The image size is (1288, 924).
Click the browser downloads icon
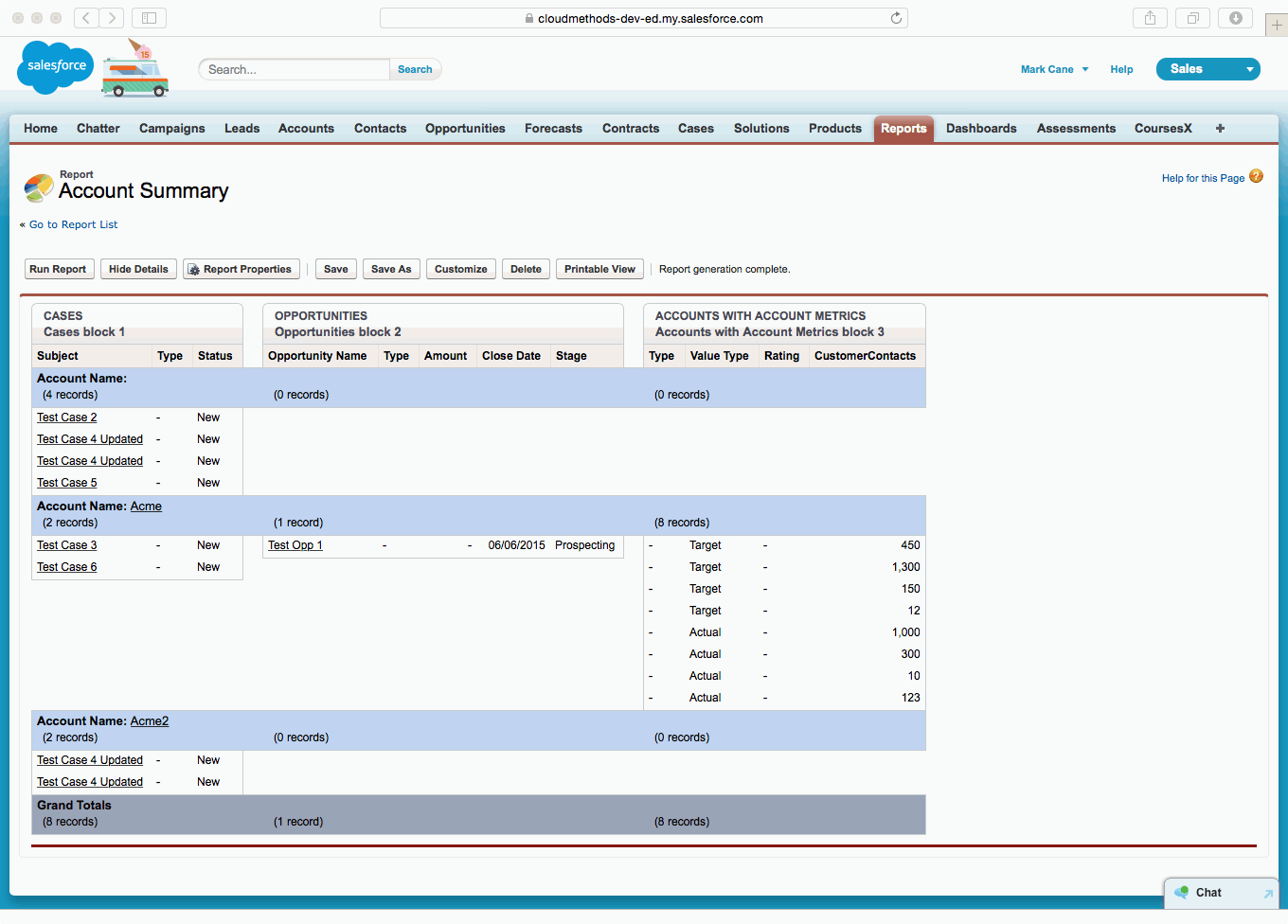pyautogui.click(x=1235, y=17)
